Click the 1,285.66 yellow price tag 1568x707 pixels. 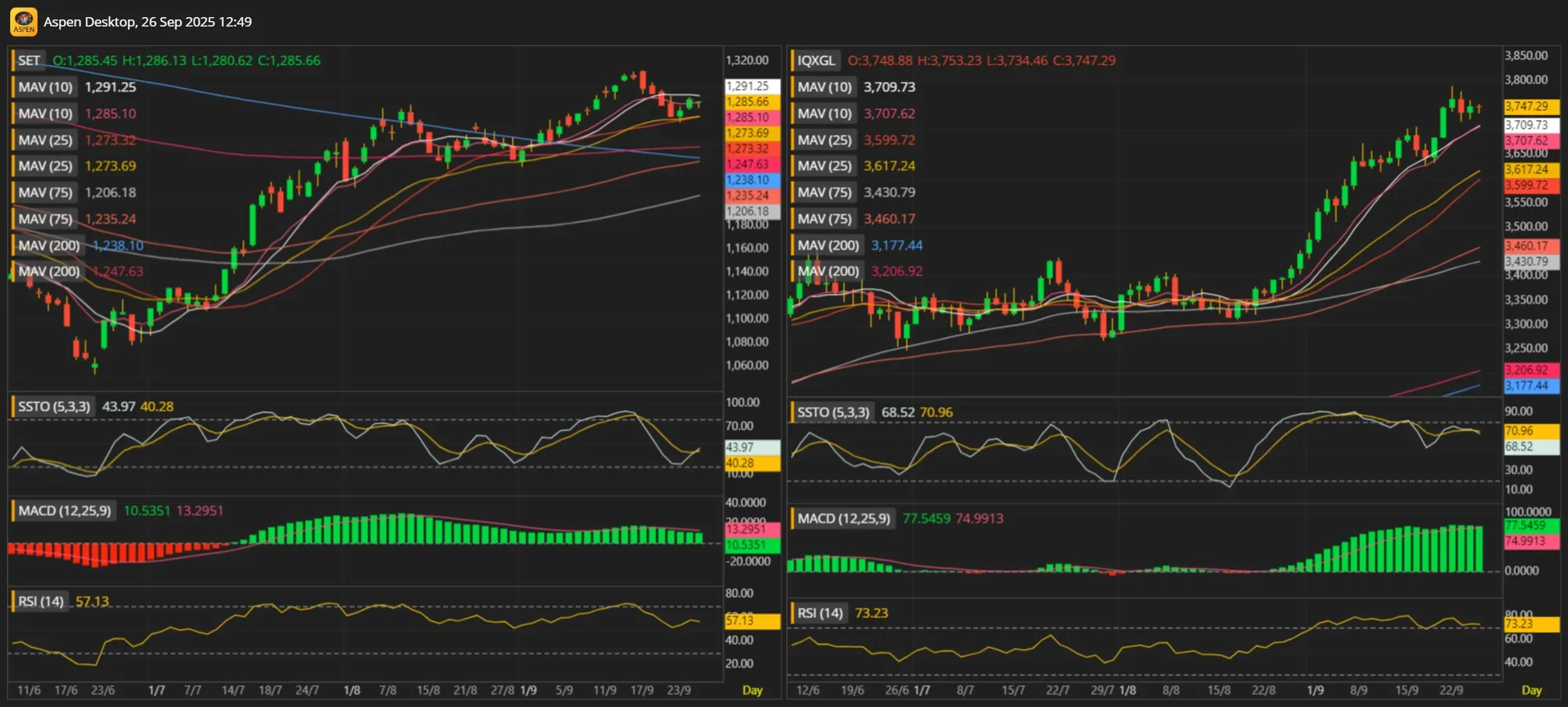[751, 102]
